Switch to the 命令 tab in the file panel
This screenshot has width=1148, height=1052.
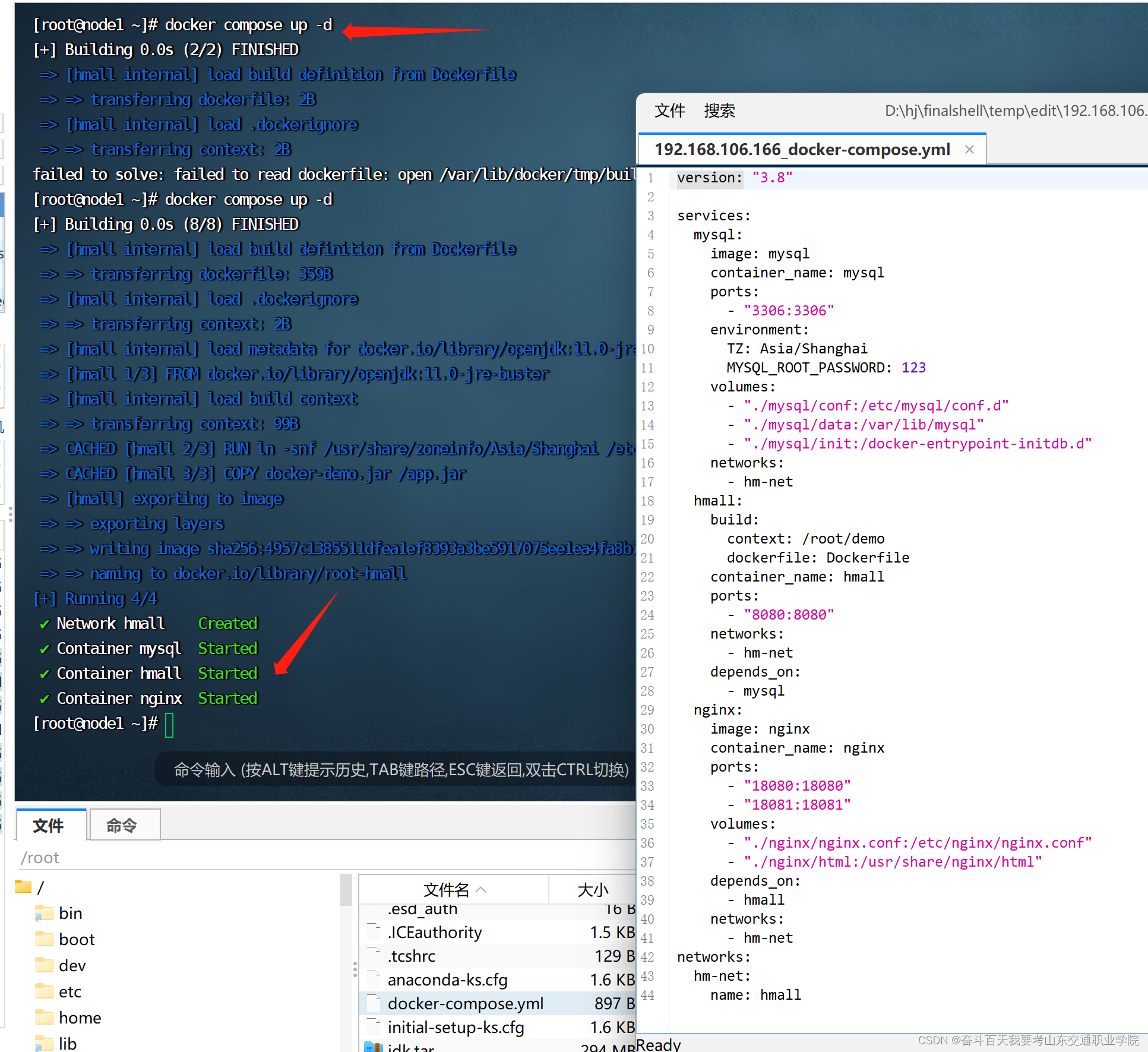click(124, 824)
